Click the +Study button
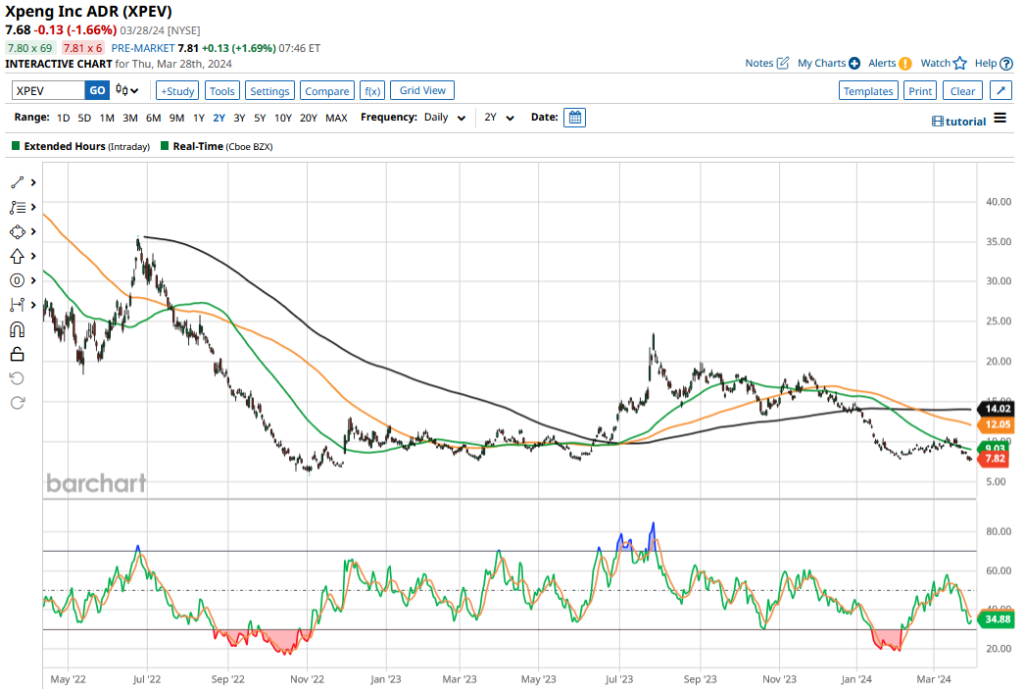The height and width of the screenshot is (692, 1024). point(177,90)
